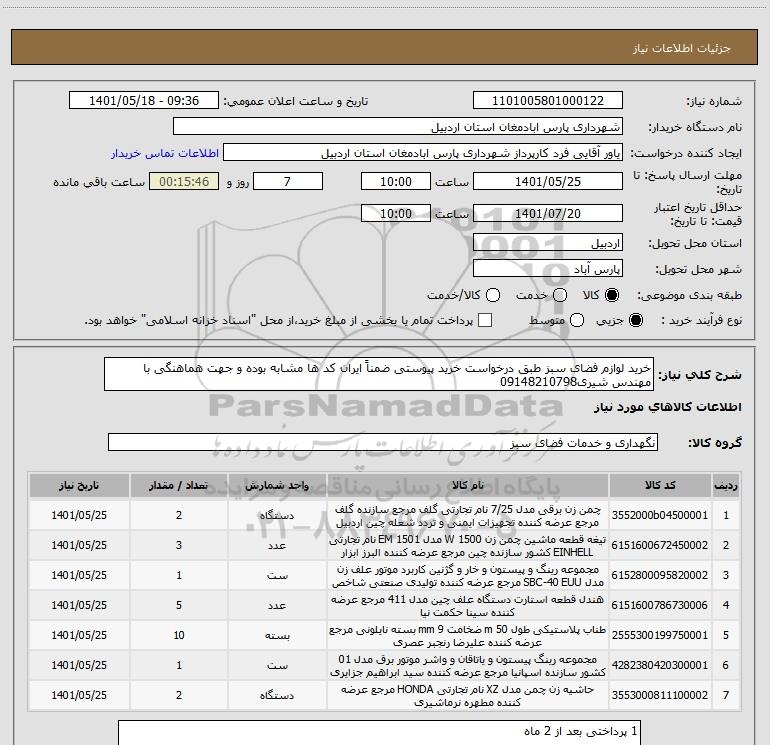Click the تاریخ نیاز column header
770x745 pixels.
79,485
